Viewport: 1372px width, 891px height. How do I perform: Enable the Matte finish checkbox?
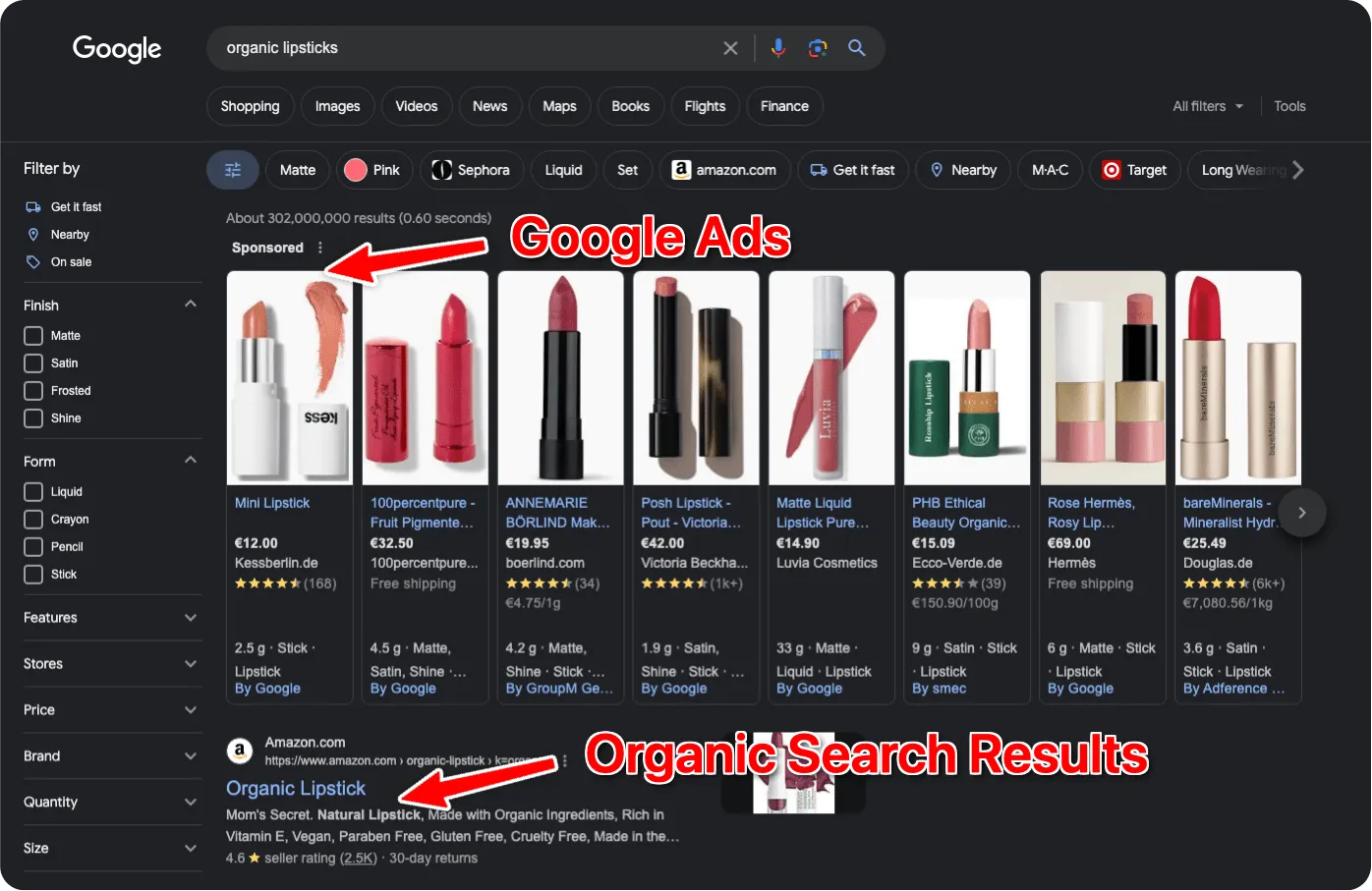[x=33, y=336]
